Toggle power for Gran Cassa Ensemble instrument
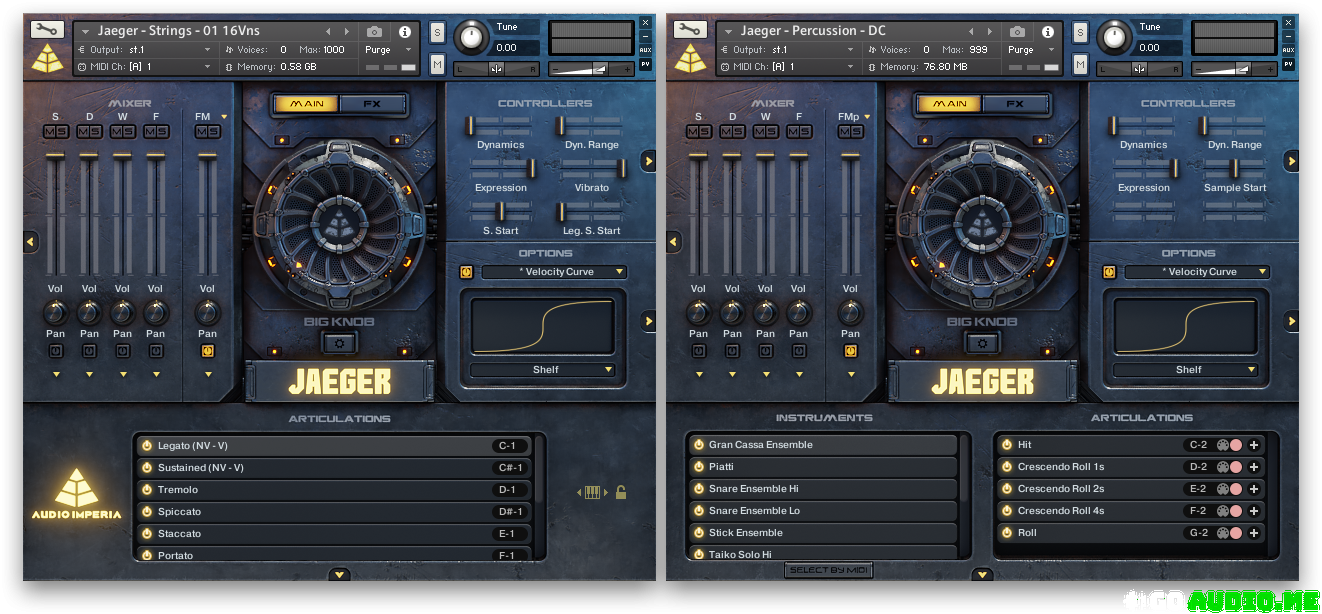Screen dimensions: 1322x614 [x=698, y=445]
